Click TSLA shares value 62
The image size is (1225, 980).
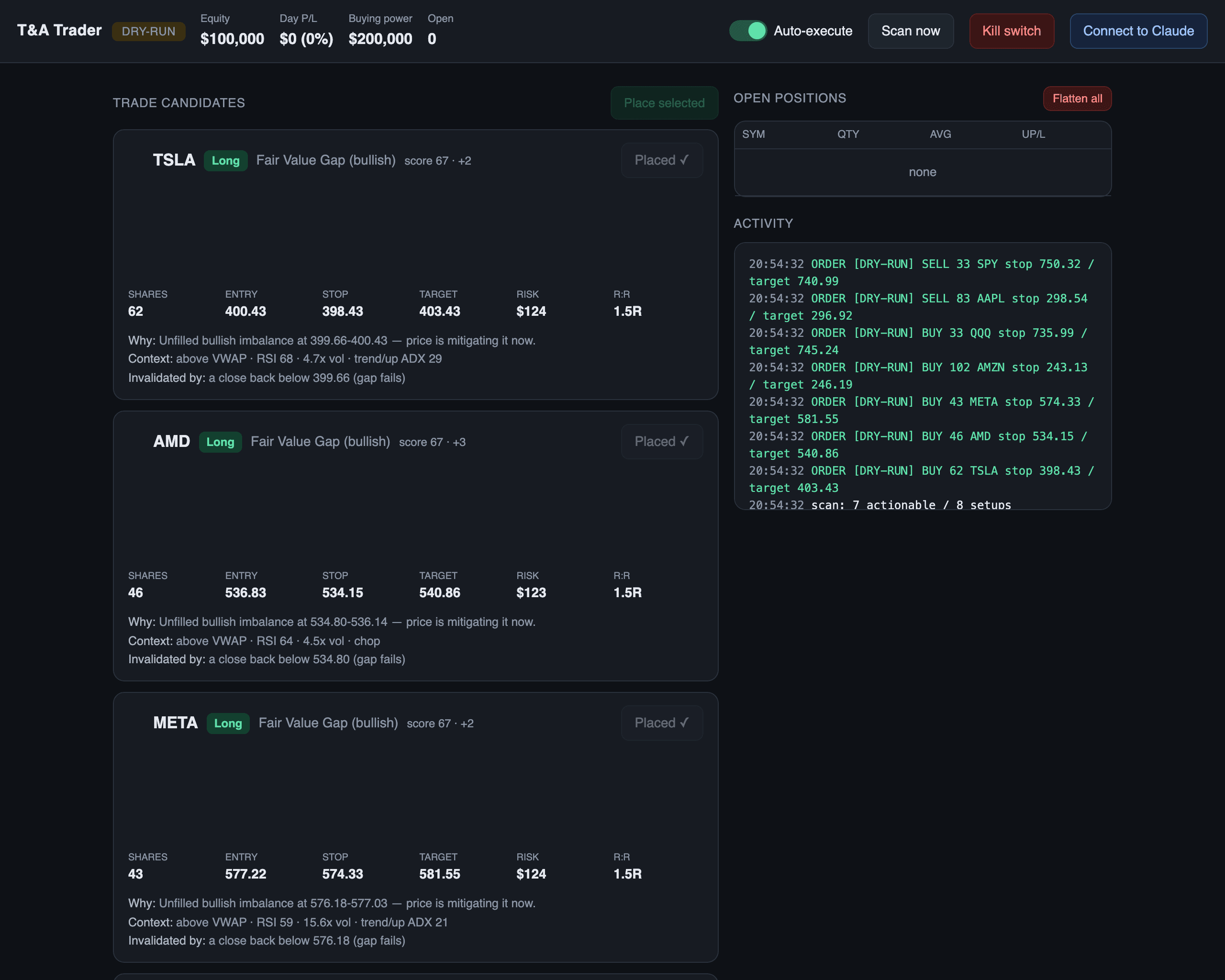[135, 312]
